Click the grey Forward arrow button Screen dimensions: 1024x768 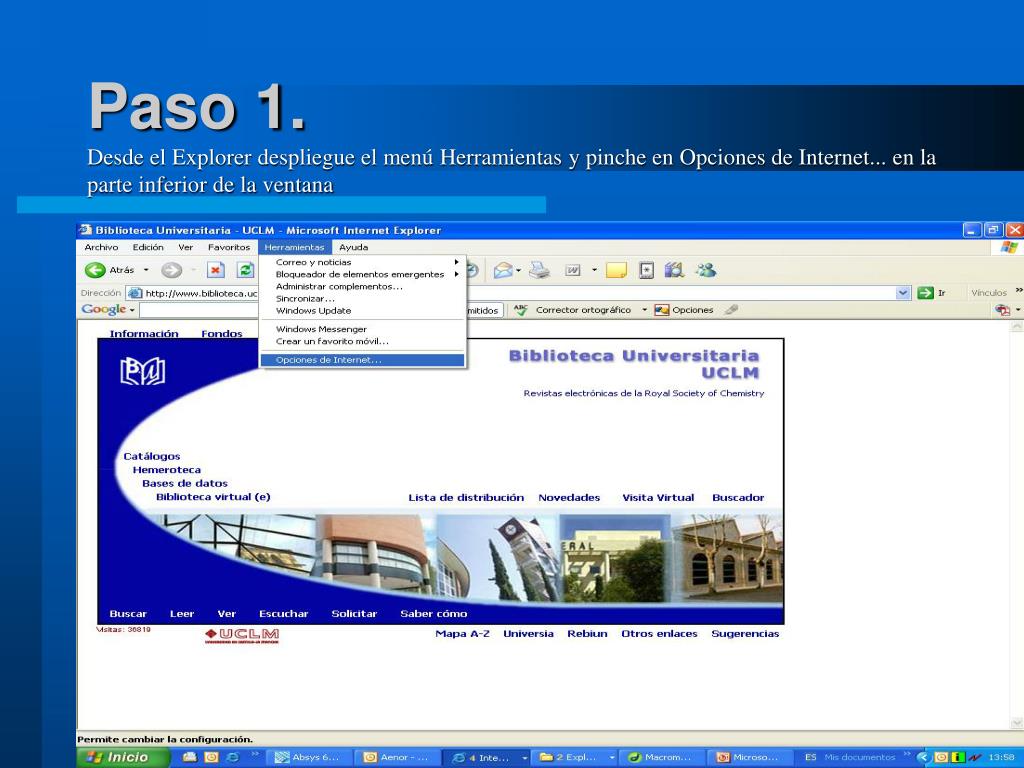pyautogui.click(x=171, y=270)
